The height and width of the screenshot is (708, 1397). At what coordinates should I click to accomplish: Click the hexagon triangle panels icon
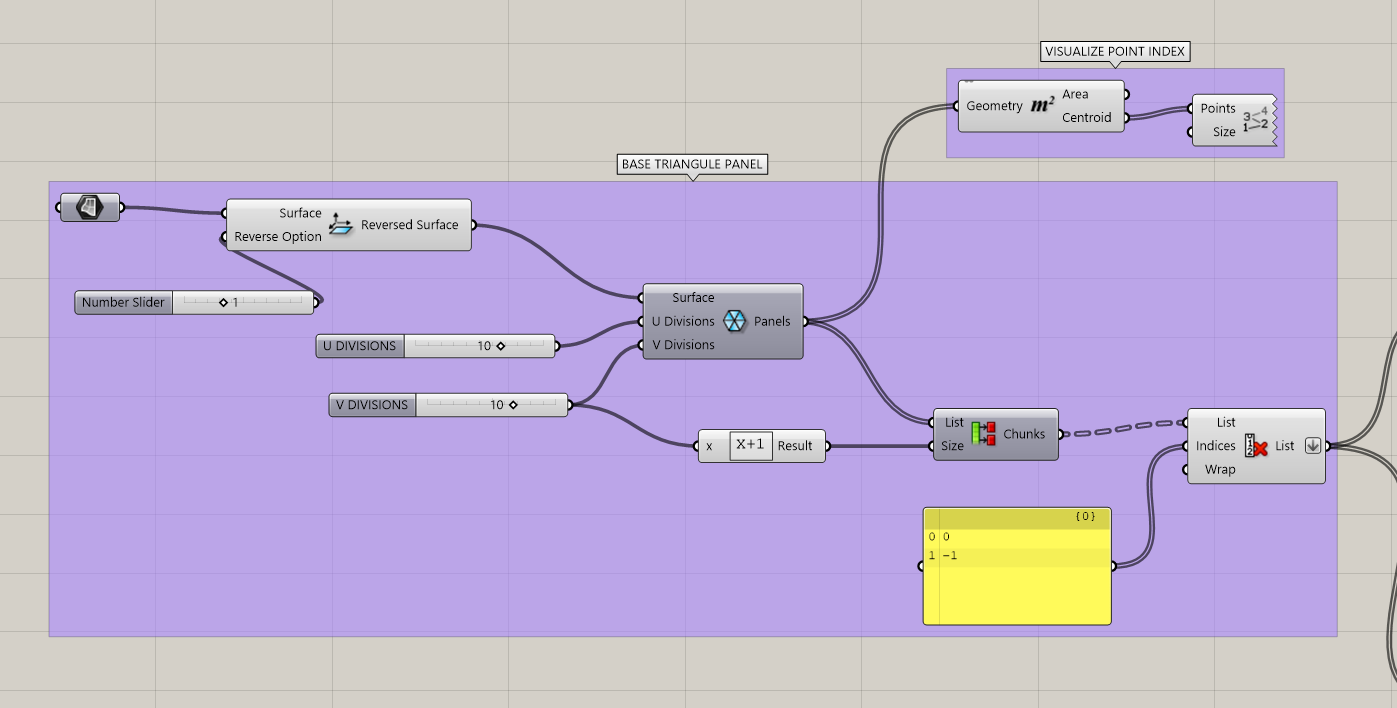point(734,321)
